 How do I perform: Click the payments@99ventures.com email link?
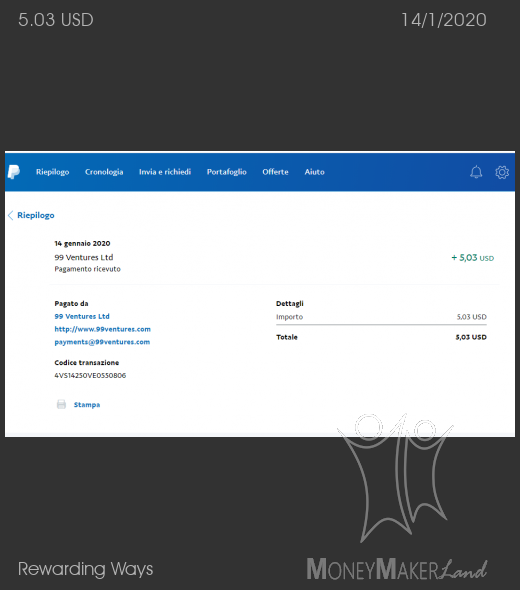pos(102,342)
